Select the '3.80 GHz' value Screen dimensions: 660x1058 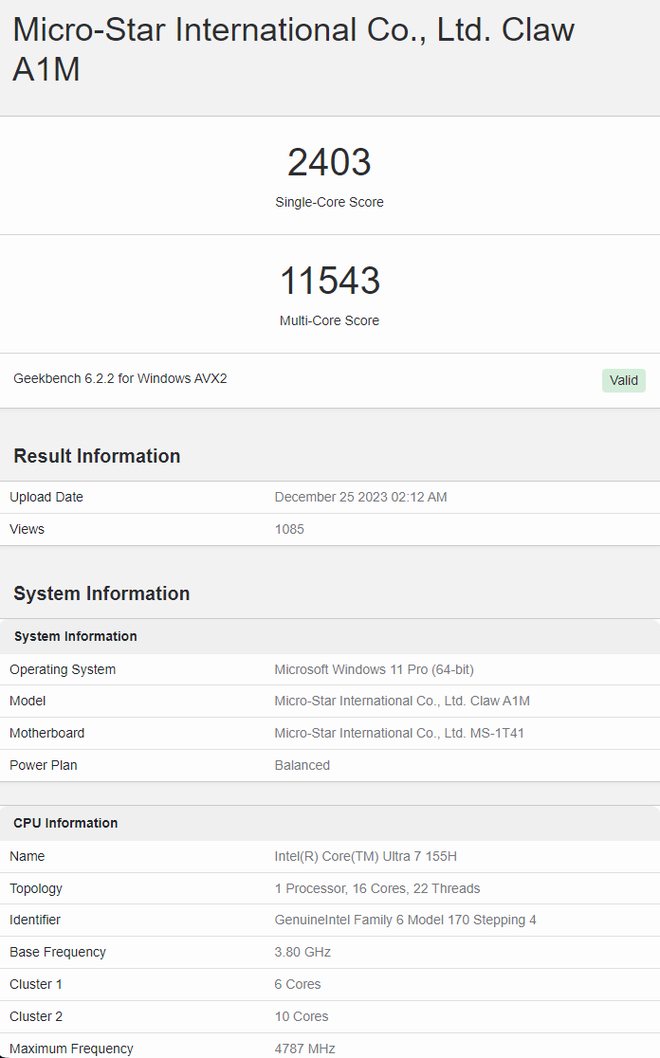[x=302, y=952]
